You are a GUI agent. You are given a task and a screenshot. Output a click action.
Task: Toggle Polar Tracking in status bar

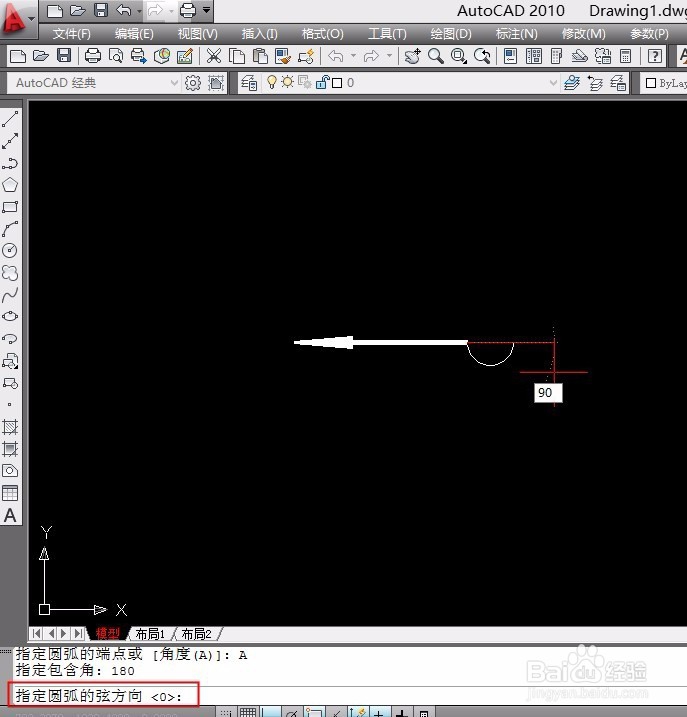[292, 712]
